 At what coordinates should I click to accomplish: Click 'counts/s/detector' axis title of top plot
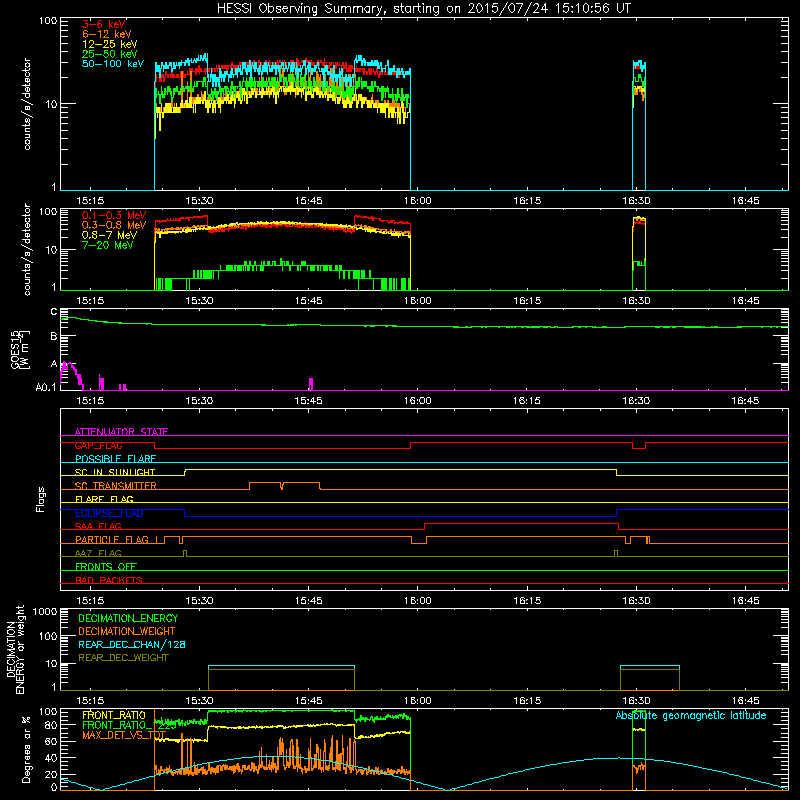27,104
